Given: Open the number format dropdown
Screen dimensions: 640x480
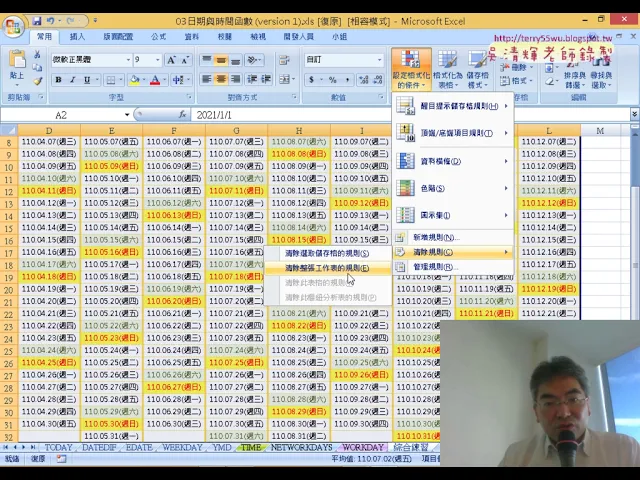Looking at the screenshot, I should [x=380, y=60].
